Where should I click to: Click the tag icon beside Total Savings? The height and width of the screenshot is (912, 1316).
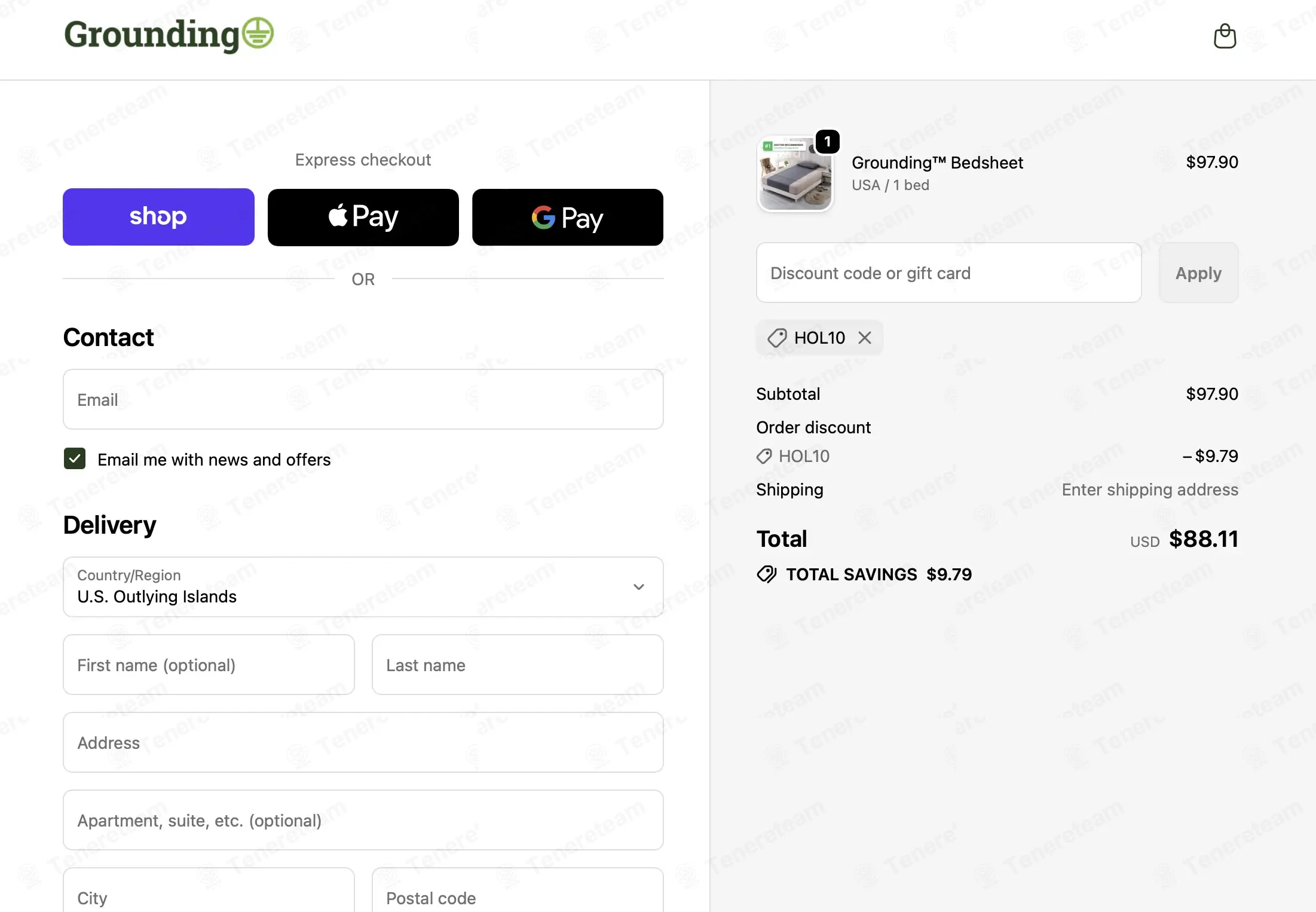pyautogui.click(x=767, y=574)
